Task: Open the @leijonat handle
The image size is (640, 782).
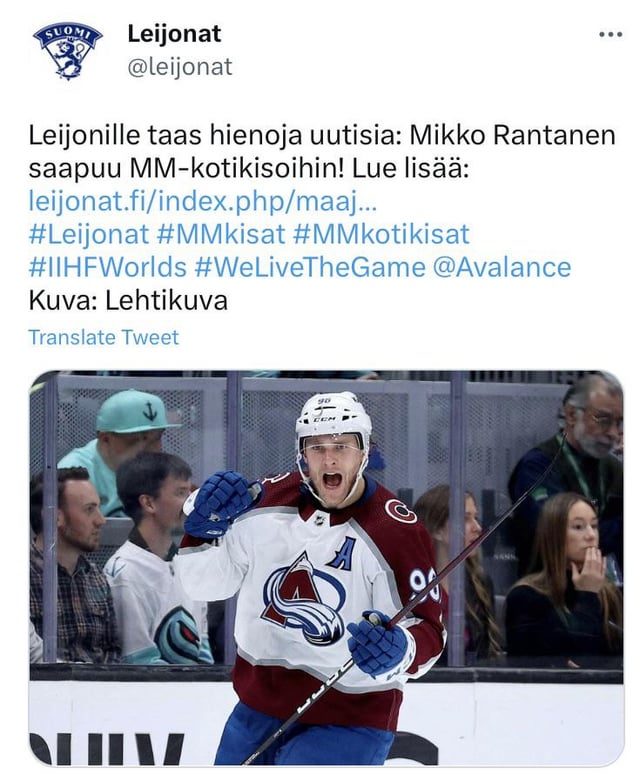Action: pyautogui.click(x=179, y=67)
